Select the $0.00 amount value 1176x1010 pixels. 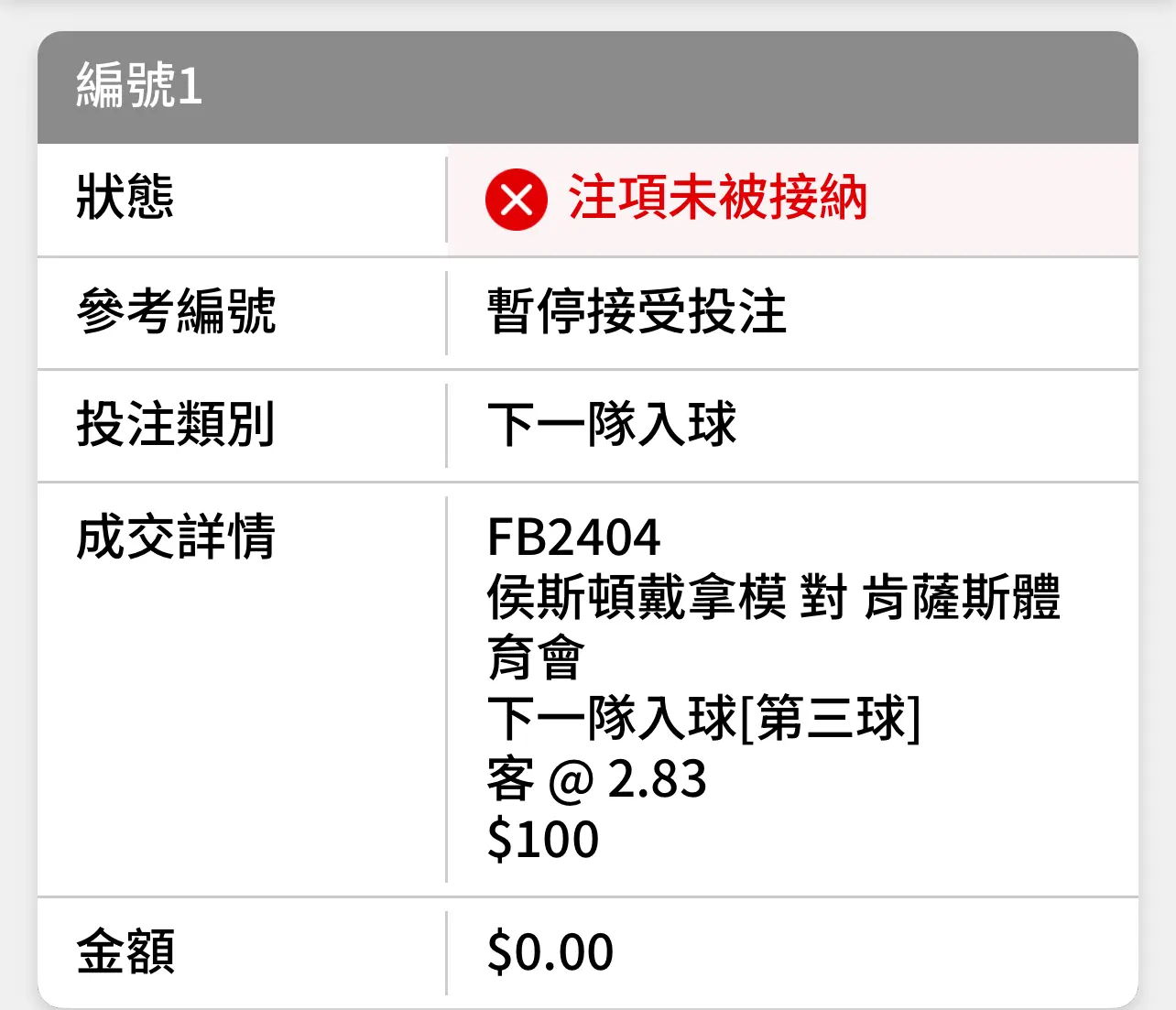pos(550,951)
